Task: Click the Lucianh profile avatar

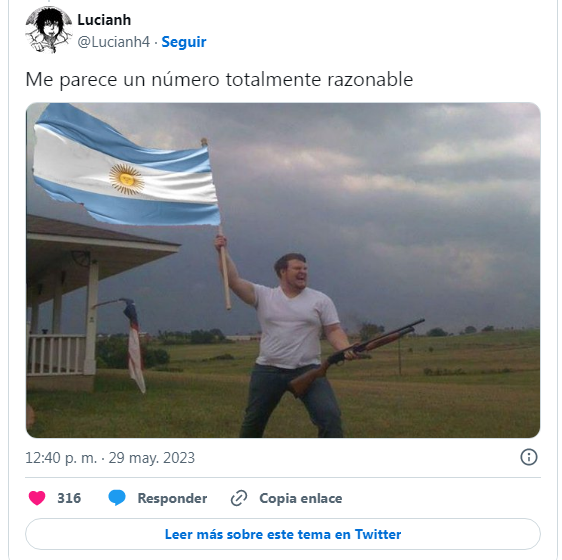Action: [48, 30]
